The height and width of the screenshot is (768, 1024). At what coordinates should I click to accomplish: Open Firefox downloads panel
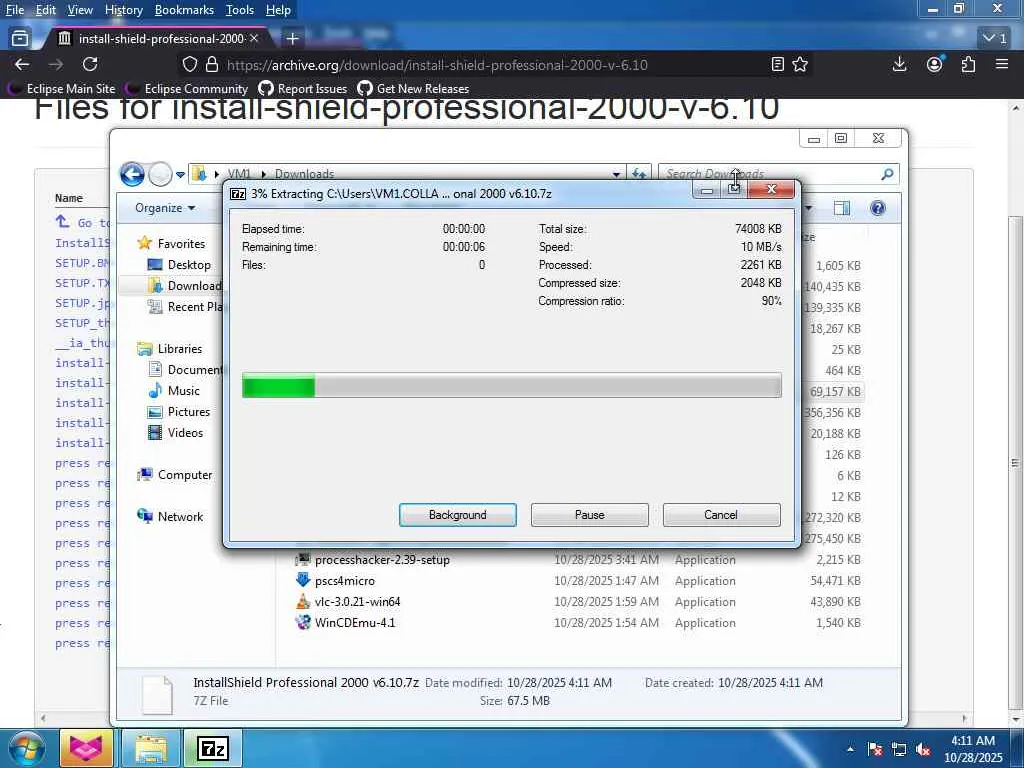point(899,64)
